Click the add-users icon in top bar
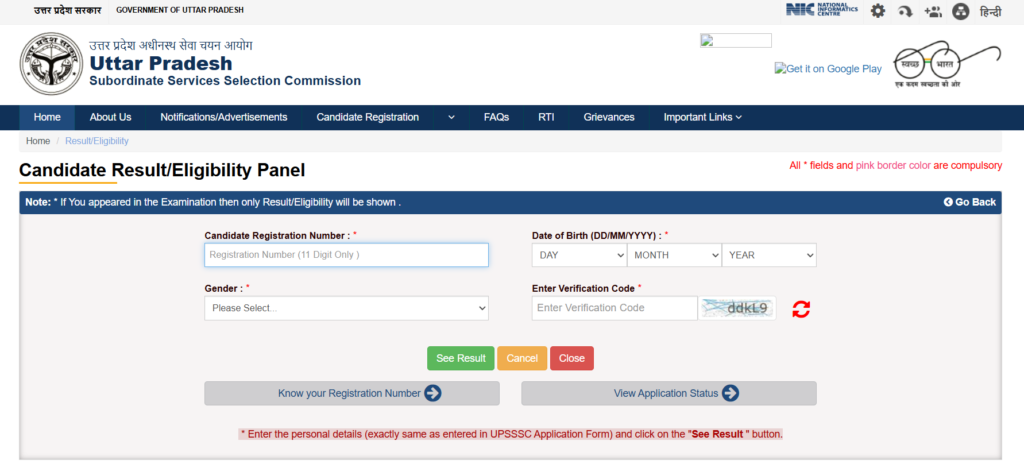The image size is (1024, 464). pos(933,11)
